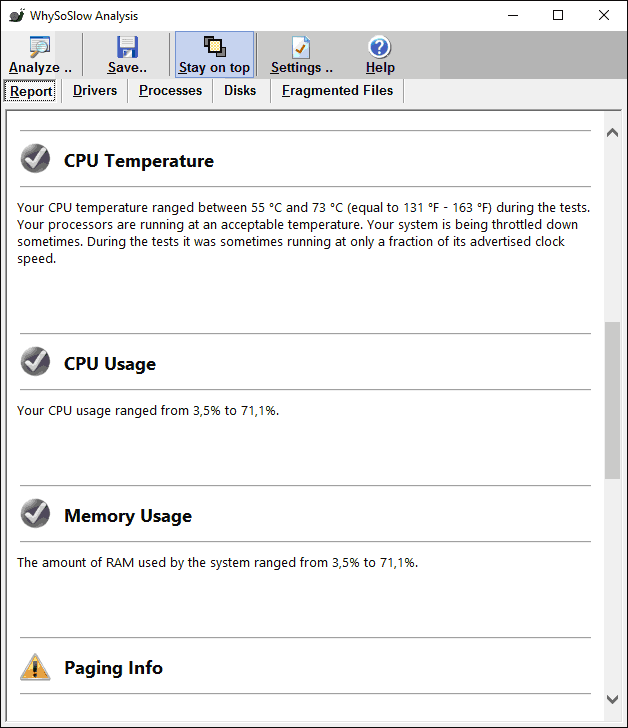
Task: Show the Fragmented Files tab
Action: pos(337,91)
